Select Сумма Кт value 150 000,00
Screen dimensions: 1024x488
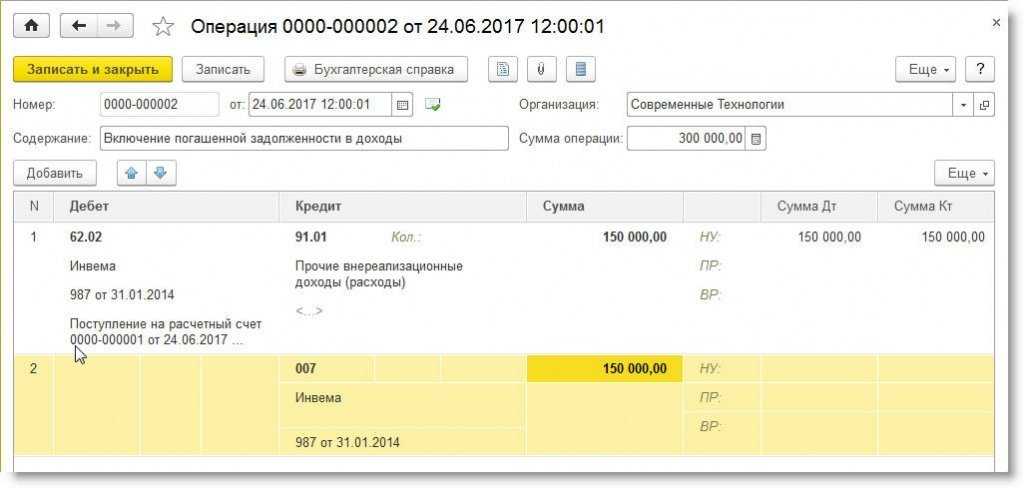tap(953, 237)
